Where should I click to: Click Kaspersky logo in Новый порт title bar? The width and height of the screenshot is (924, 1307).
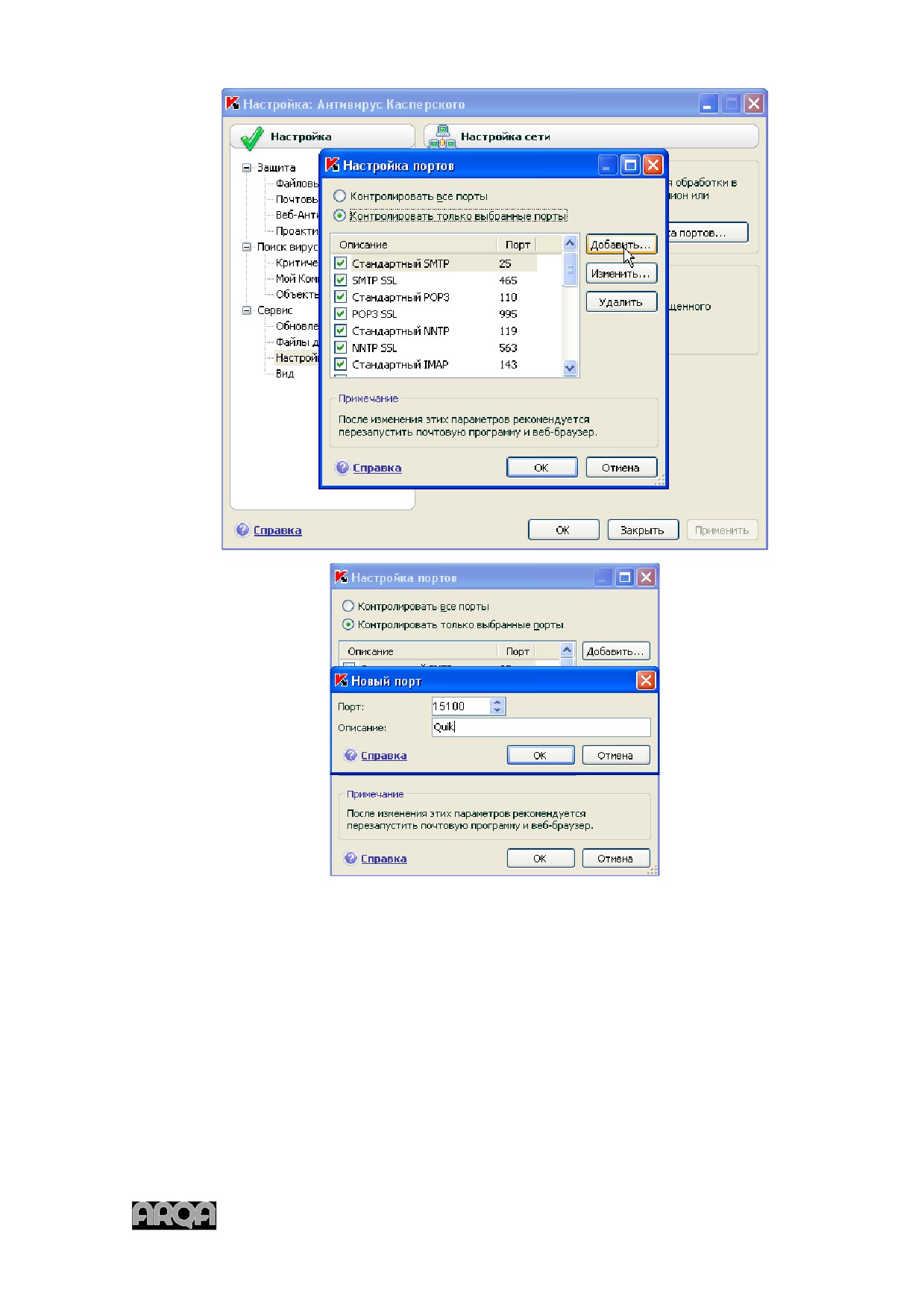coord(342,680)
